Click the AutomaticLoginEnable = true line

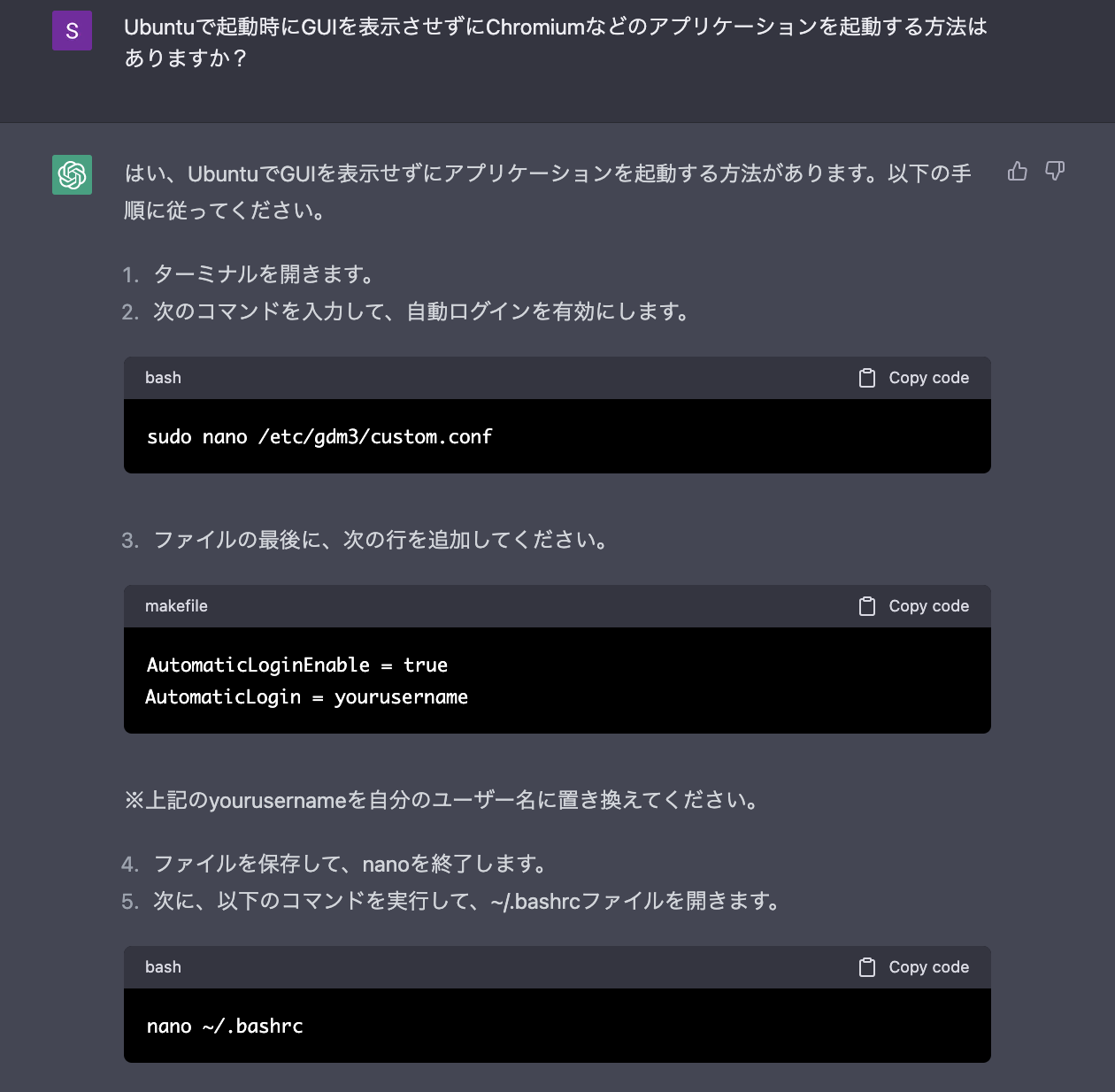coord(296,665)
